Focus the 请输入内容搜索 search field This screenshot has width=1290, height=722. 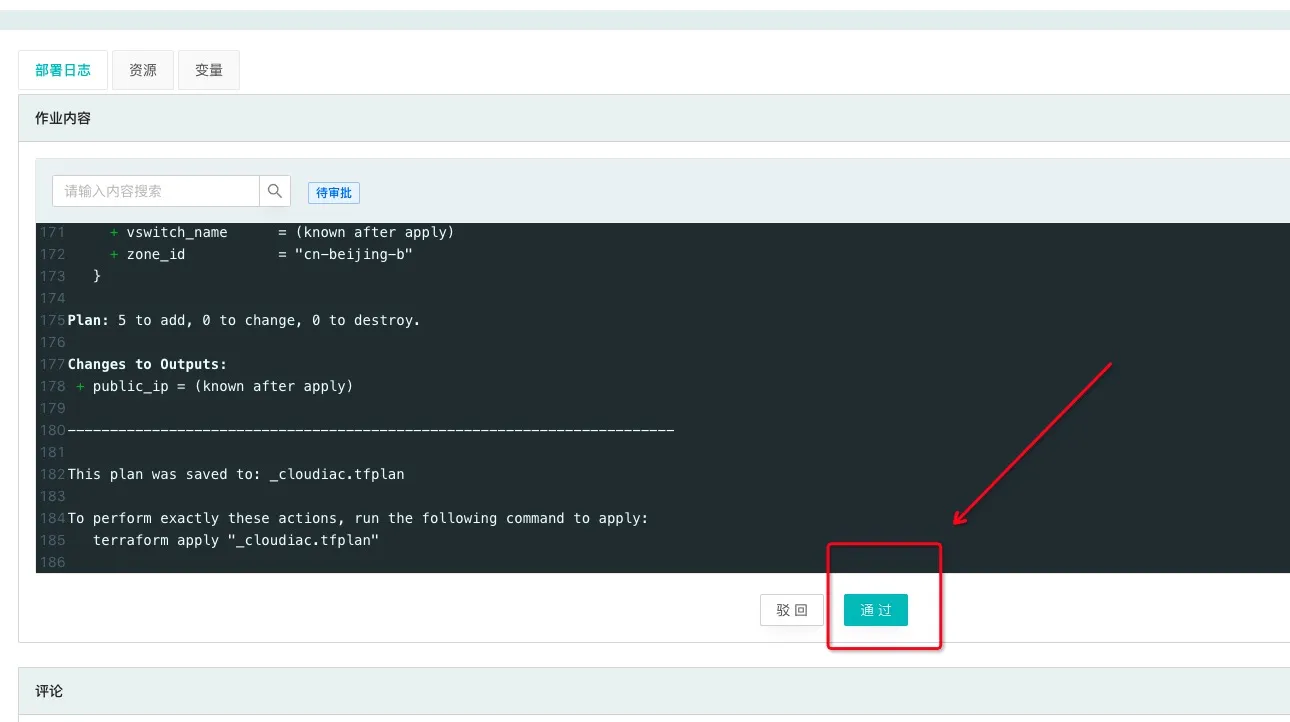[x=156, y=191]
